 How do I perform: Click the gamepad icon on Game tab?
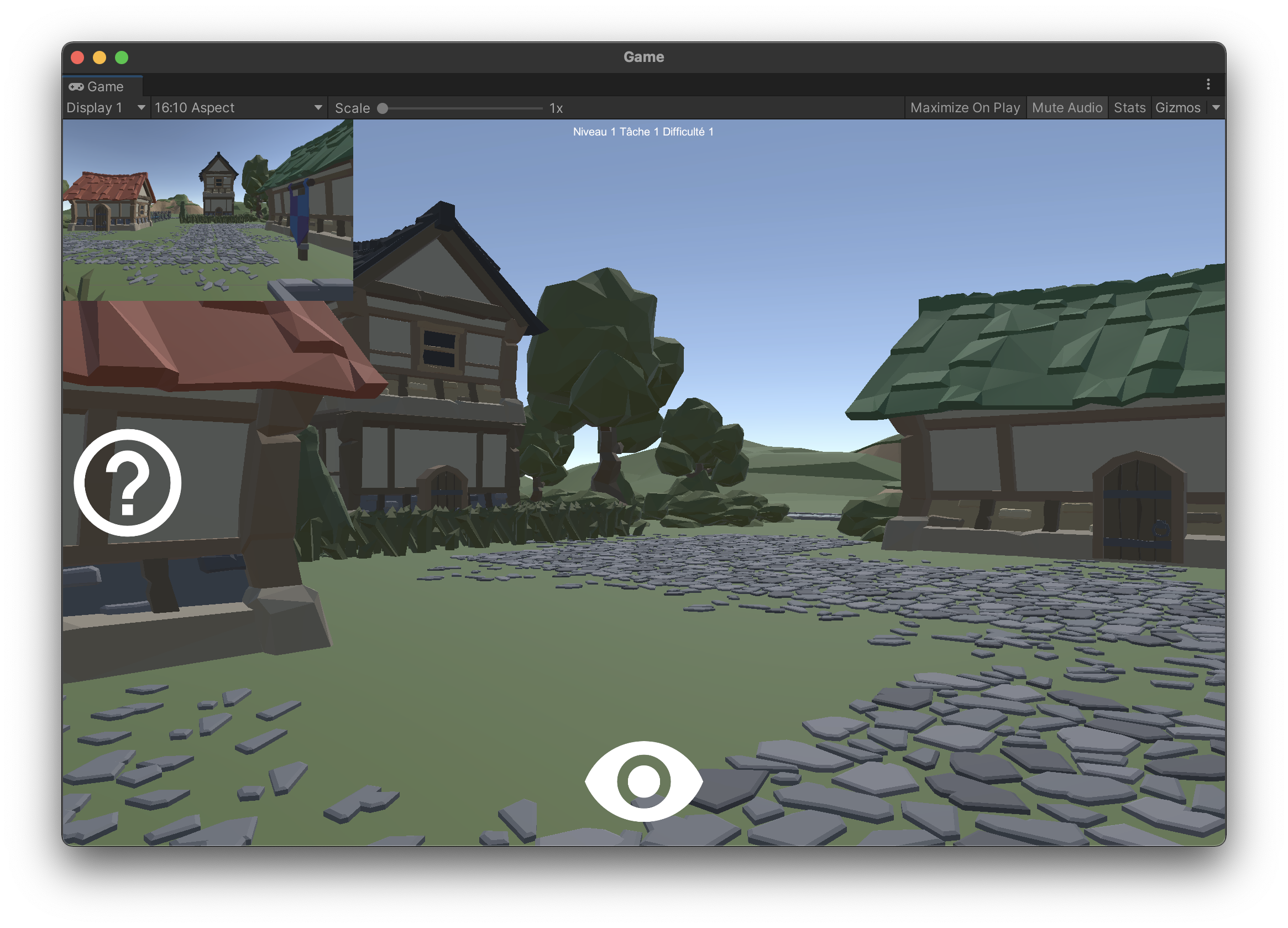(x=76, y=86)
